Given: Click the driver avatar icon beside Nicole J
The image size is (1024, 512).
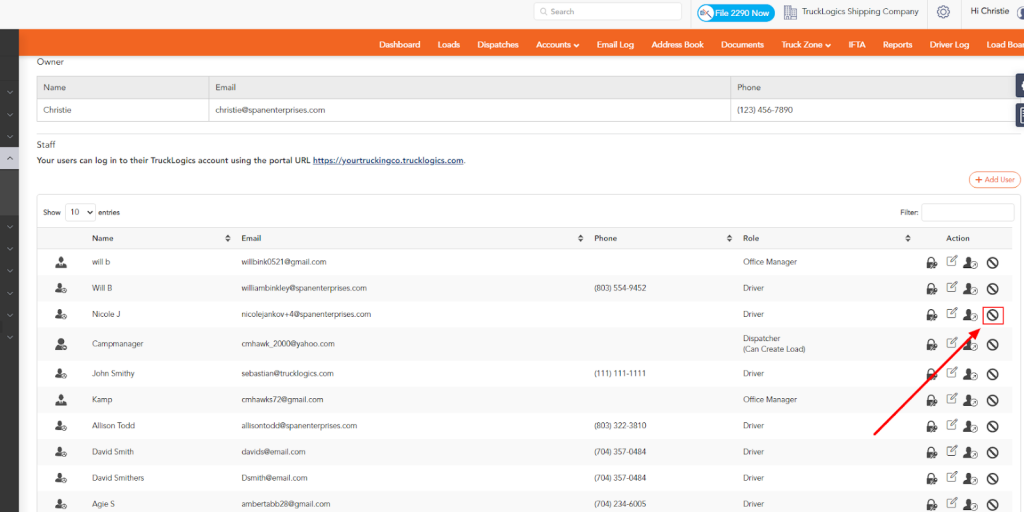Looking at the screenshot, I should 61,314.
